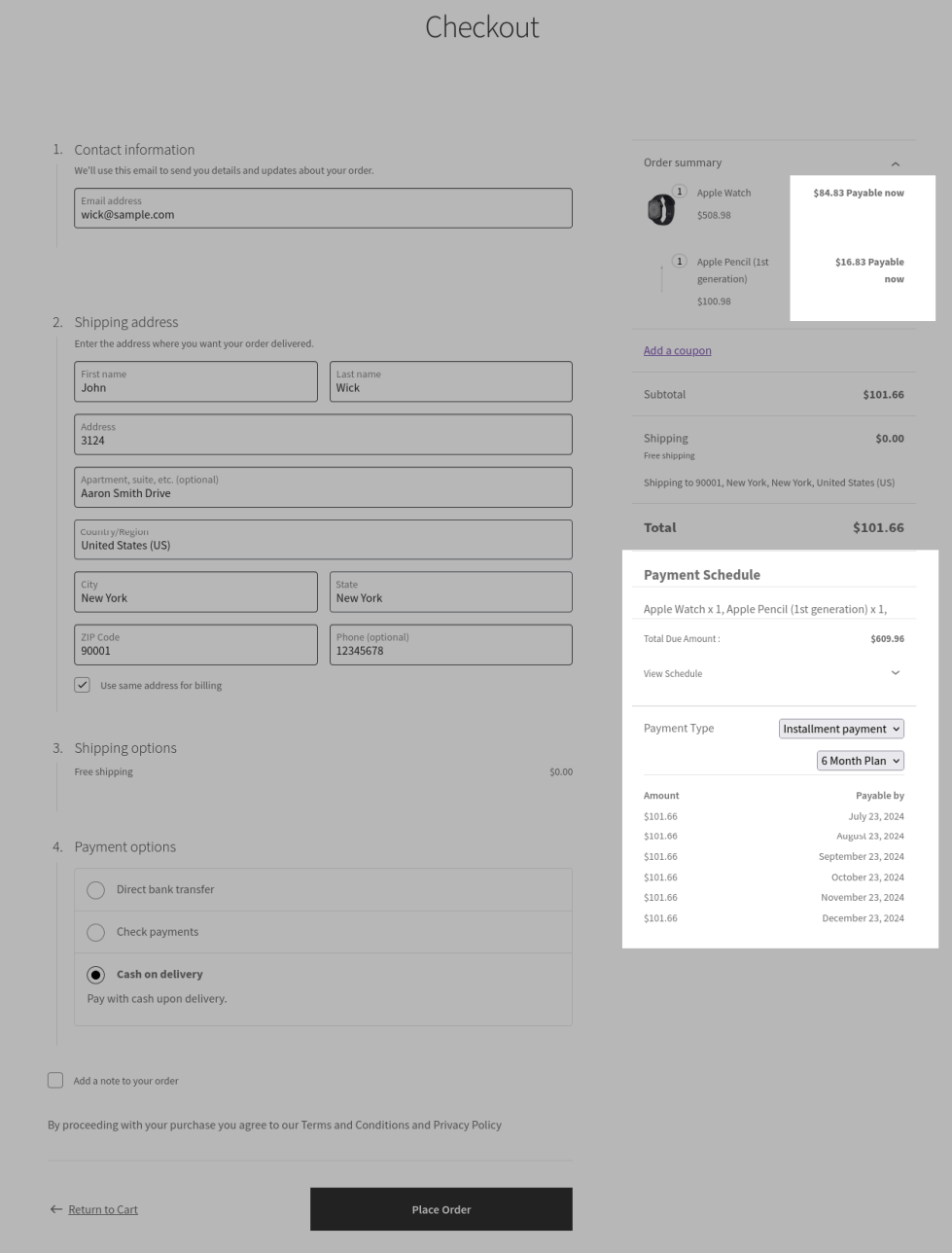This screenshot has width=952, height=1253.
Task: Open the 6 Month Plan dropdown
Action: point(860,761)
